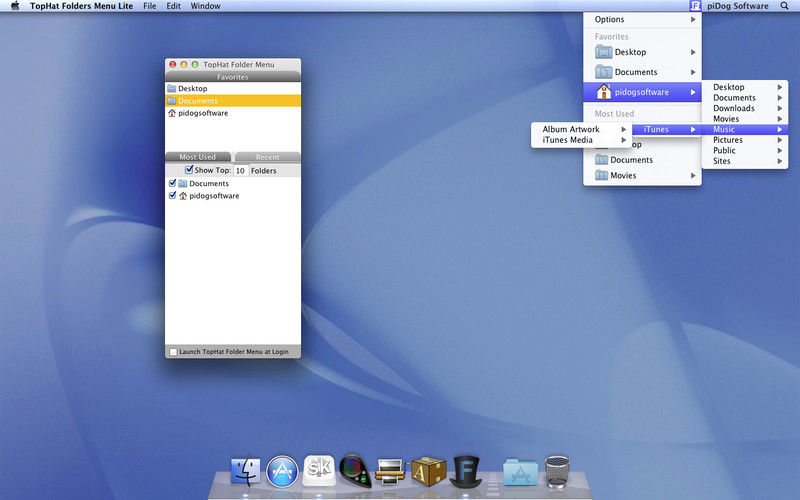Select iTunes in the submenu

[x=667, y=129]
